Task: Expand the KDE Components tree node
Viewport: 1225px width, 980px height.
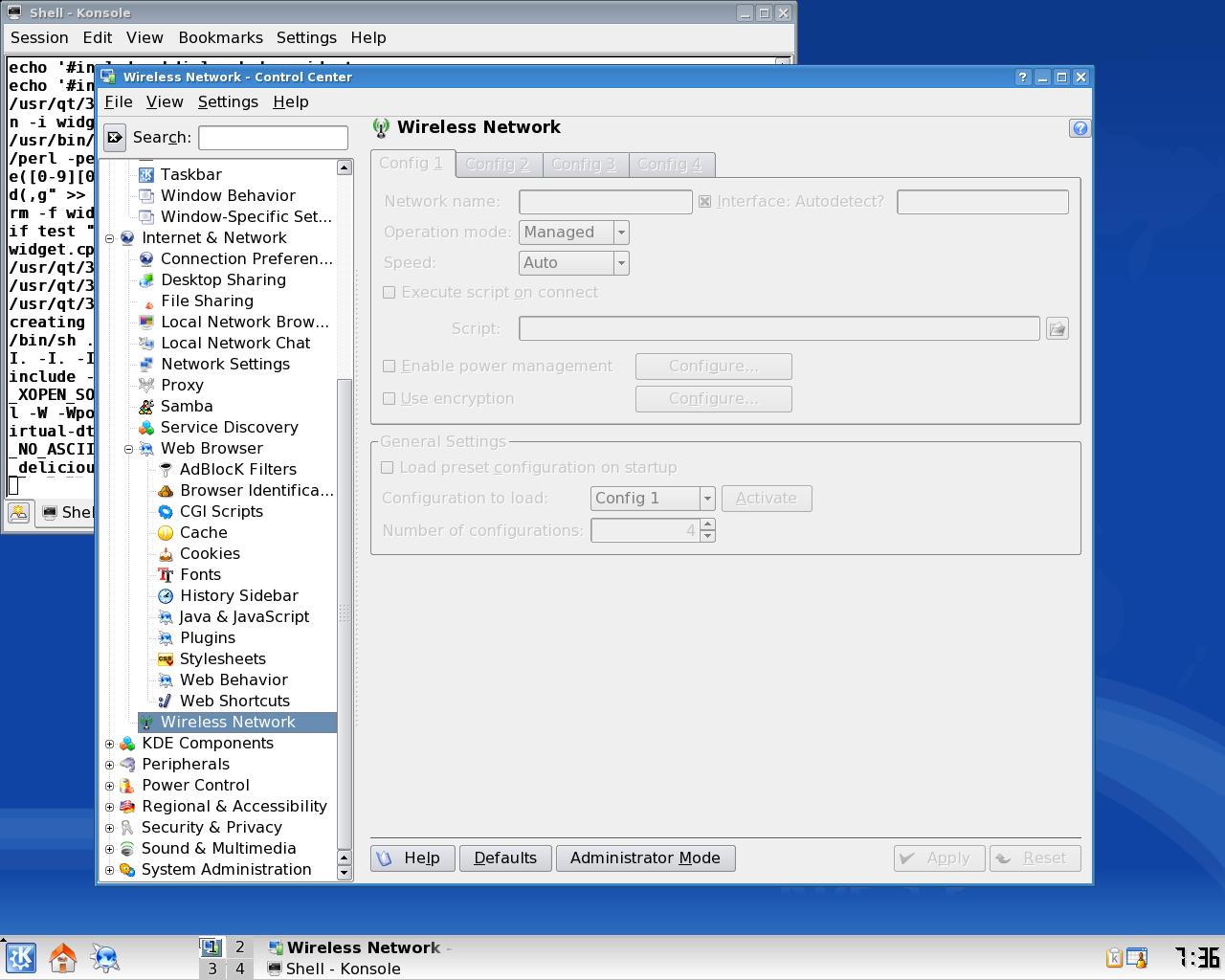Action: (109, 744)
